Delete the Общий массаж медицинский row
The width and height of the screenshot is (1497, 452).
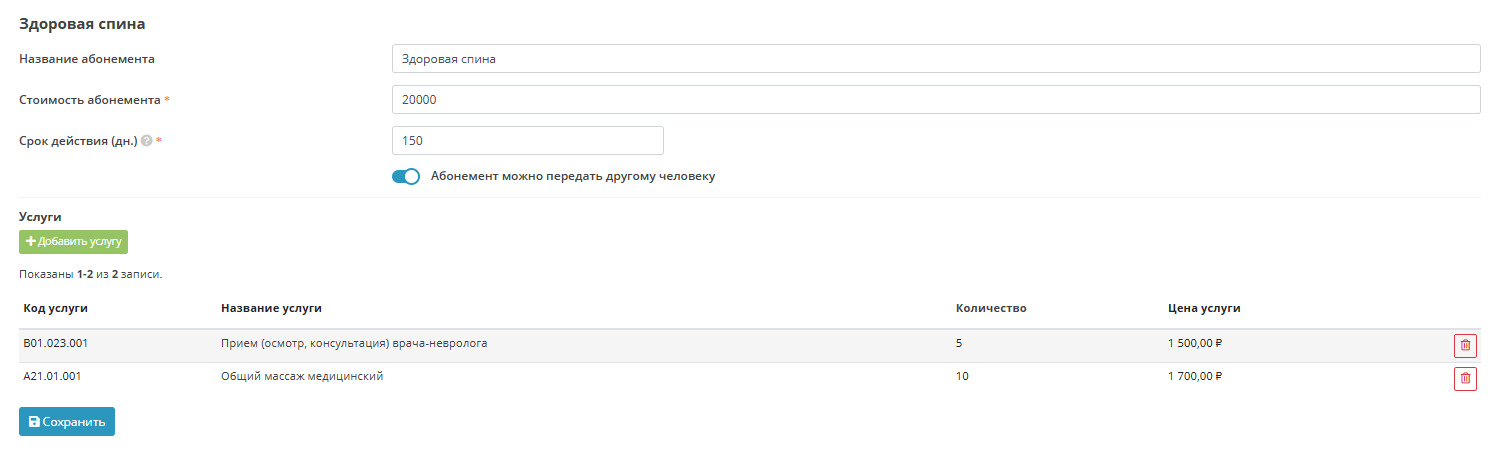1465,379
